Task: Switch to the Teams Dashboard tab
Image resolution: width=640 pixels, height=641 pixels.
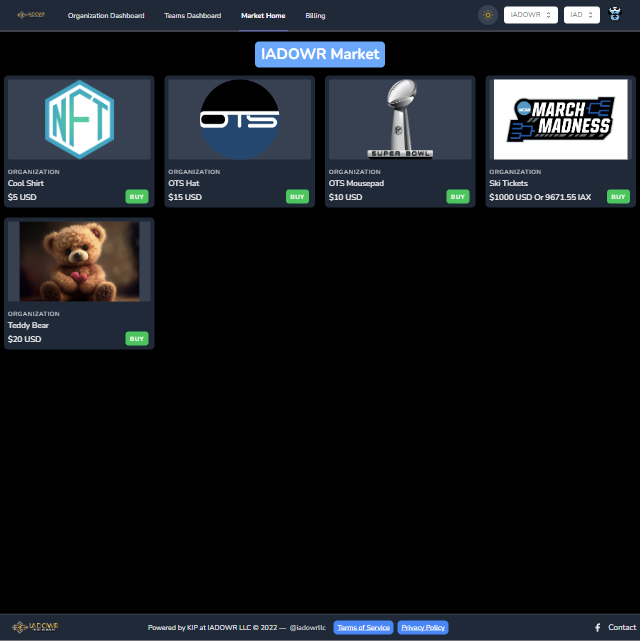Action: pos(192,16)
